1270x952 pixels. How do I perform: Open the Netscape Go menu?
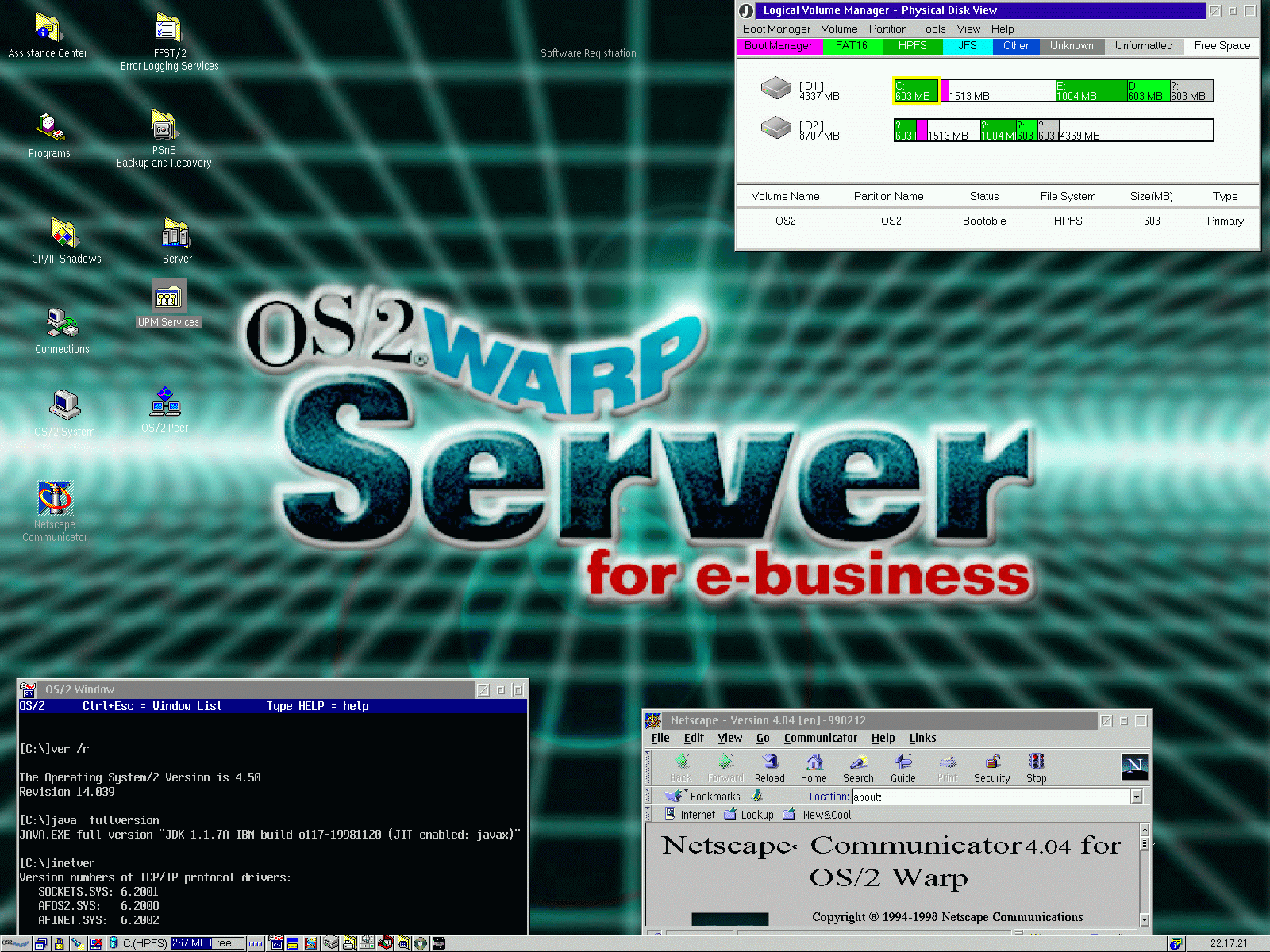[x=763, y=738]
